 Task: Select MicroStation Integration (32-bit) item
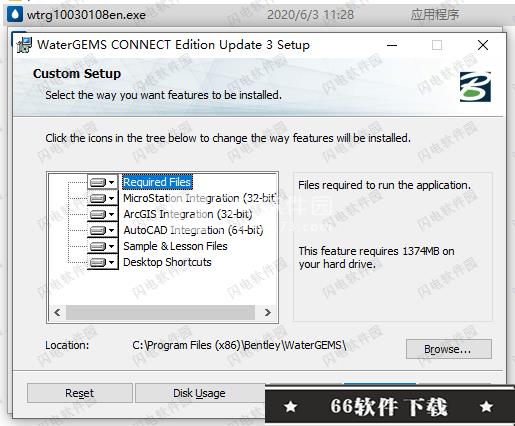[200, 198]
